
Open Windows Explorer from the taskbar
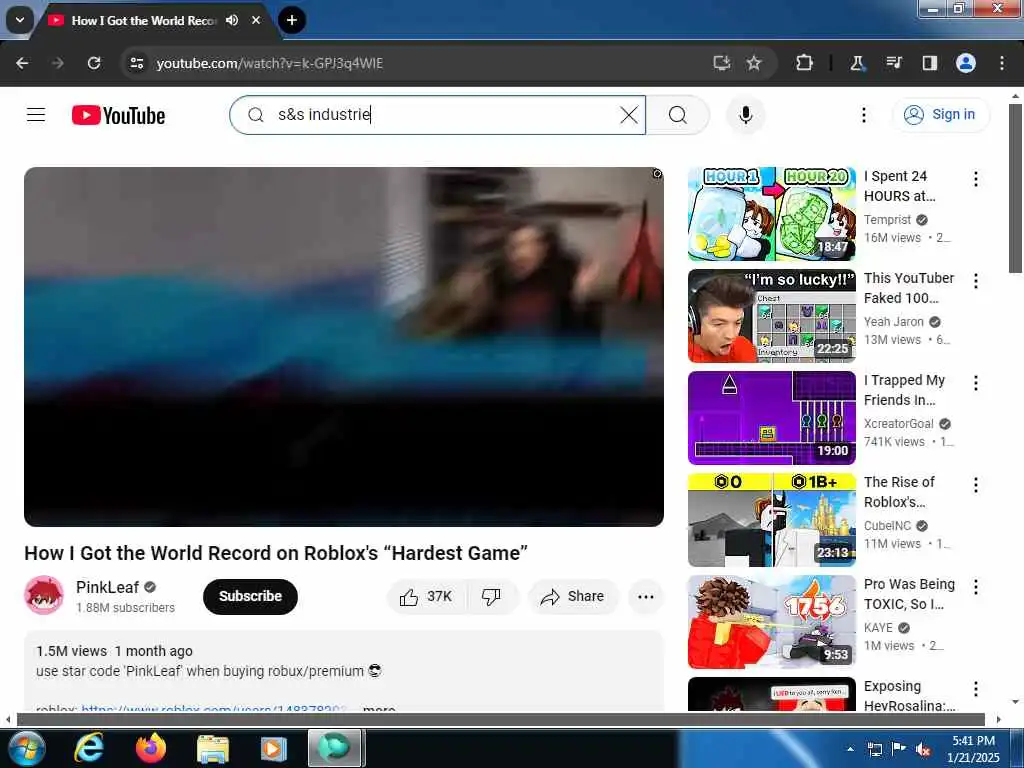[213, 748]
